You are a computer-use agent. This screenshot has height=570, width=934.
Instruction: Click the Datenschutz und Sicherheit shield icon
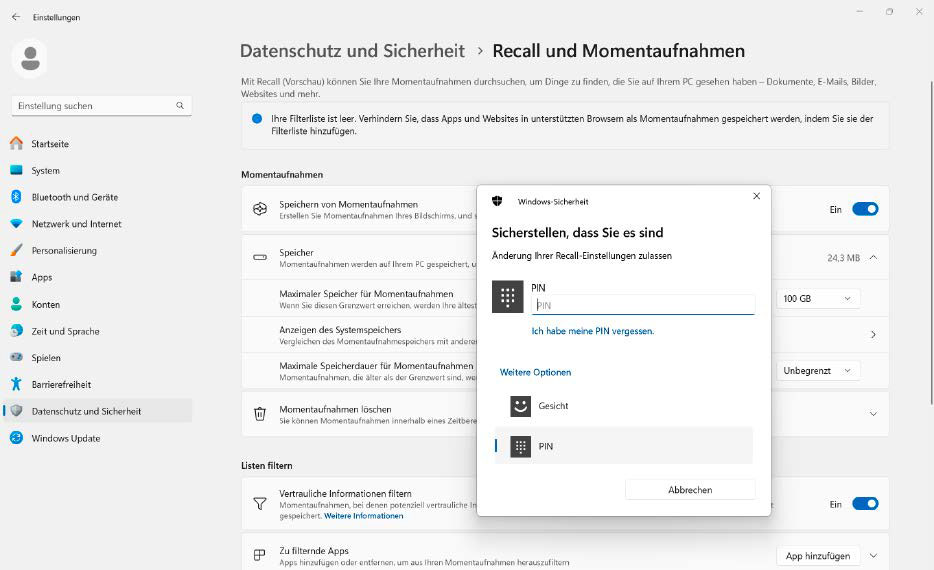pyautogui.click(x=17, y=411)
